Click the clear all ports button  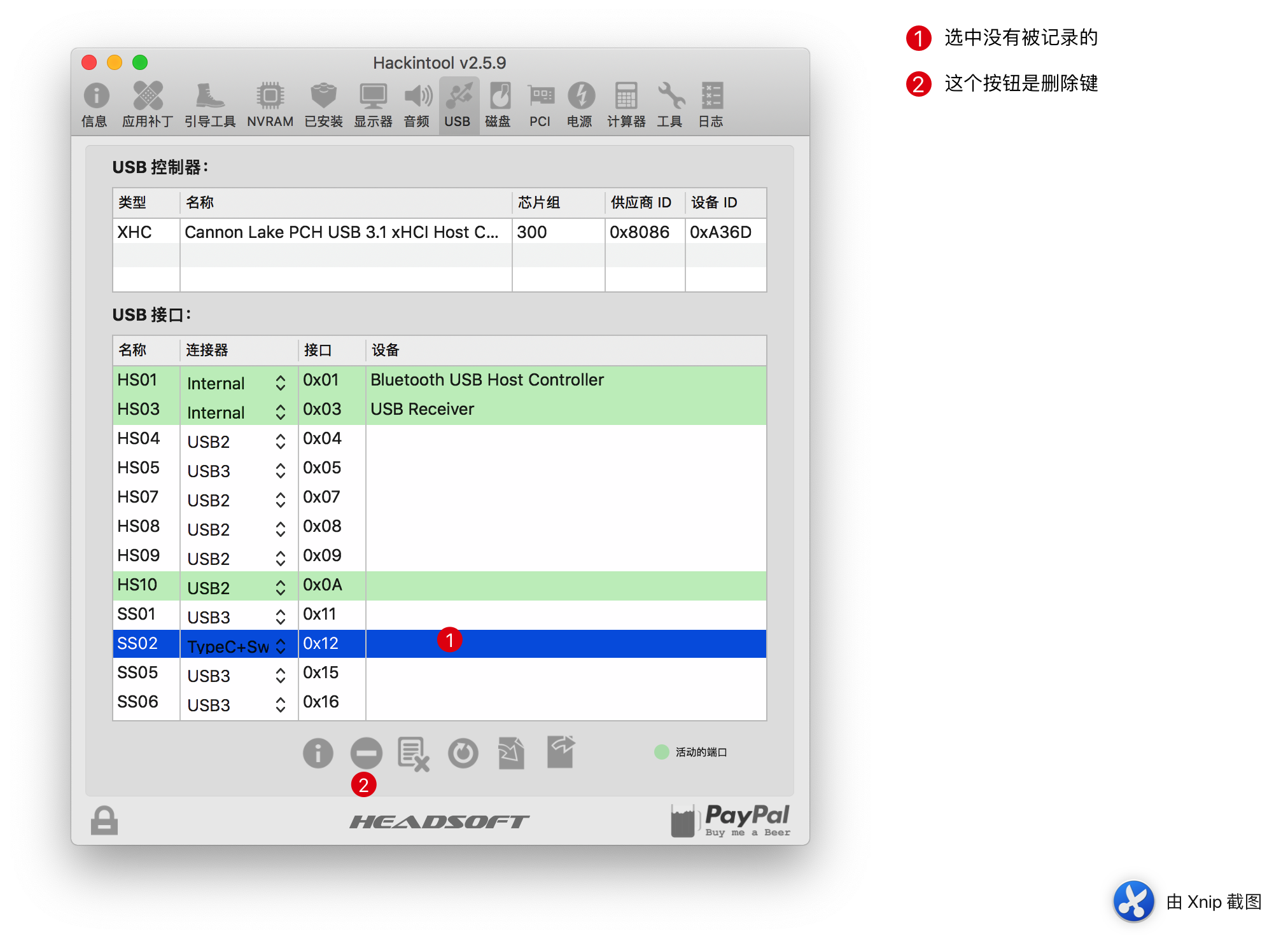click(x=414, y=755)
